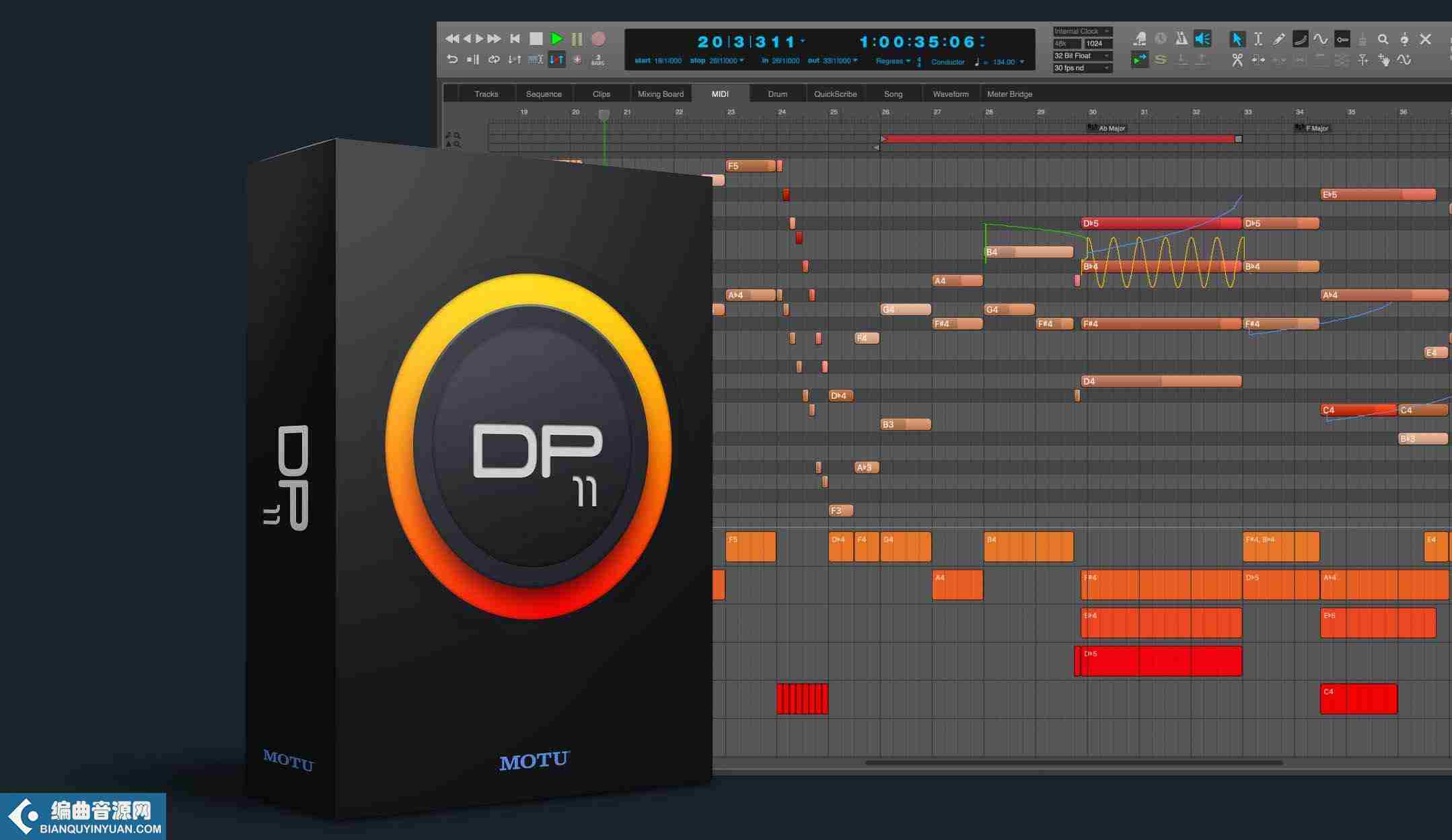Screen dimensions: 1452x840
Task: Arm recording with the round Record button
Action: coord(598,39)
